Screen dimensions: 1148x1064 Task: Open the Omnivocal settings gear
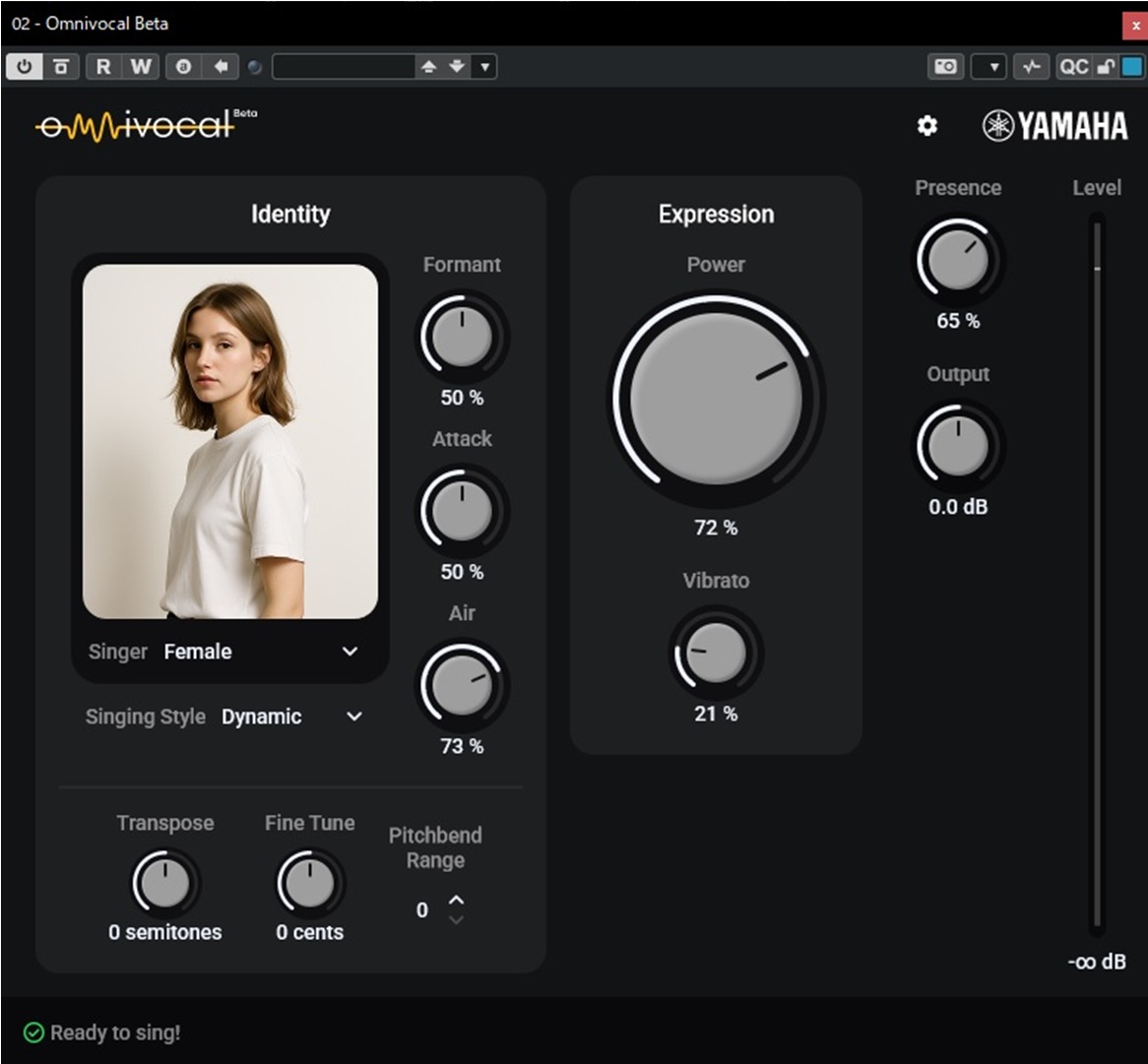(x=927, y=126)
